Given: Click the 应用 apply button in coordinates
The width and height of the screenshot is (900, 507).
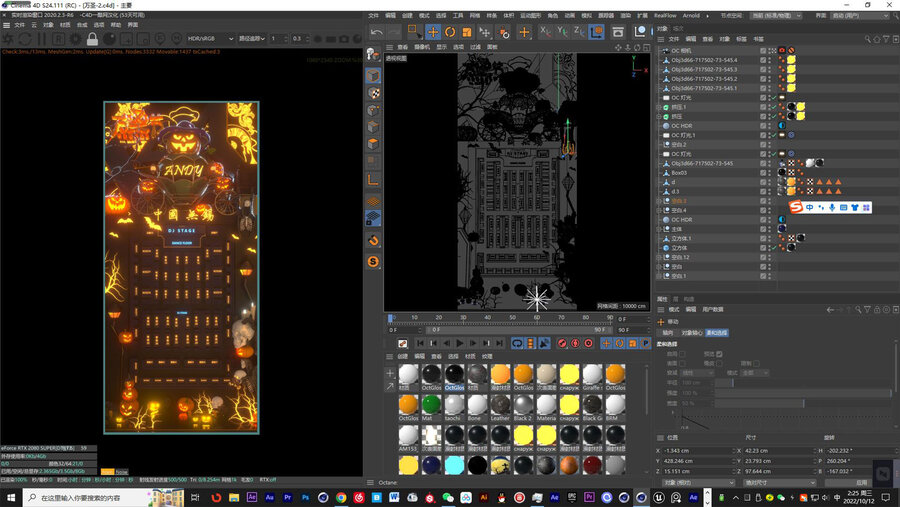Looking at the screenshot, I should click(862, 482).
